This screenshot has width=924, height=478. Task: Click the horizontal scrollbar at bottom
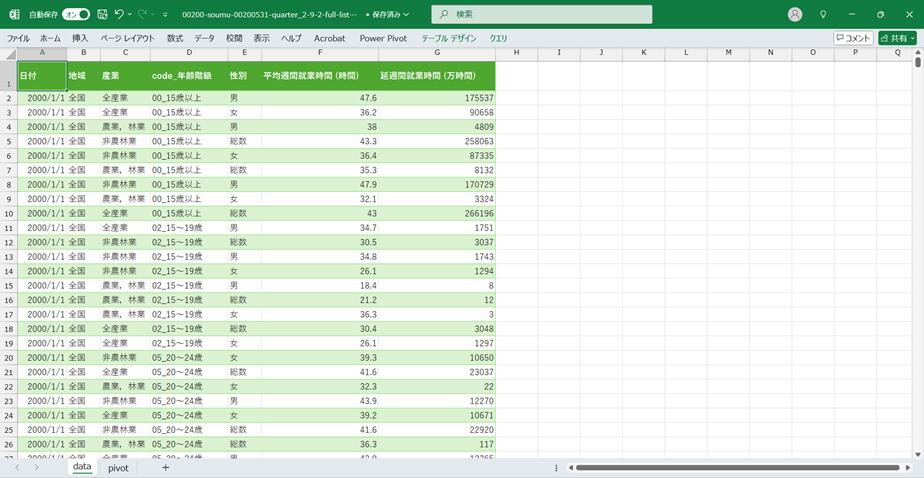pyautogui.click(x=740, y=467)
